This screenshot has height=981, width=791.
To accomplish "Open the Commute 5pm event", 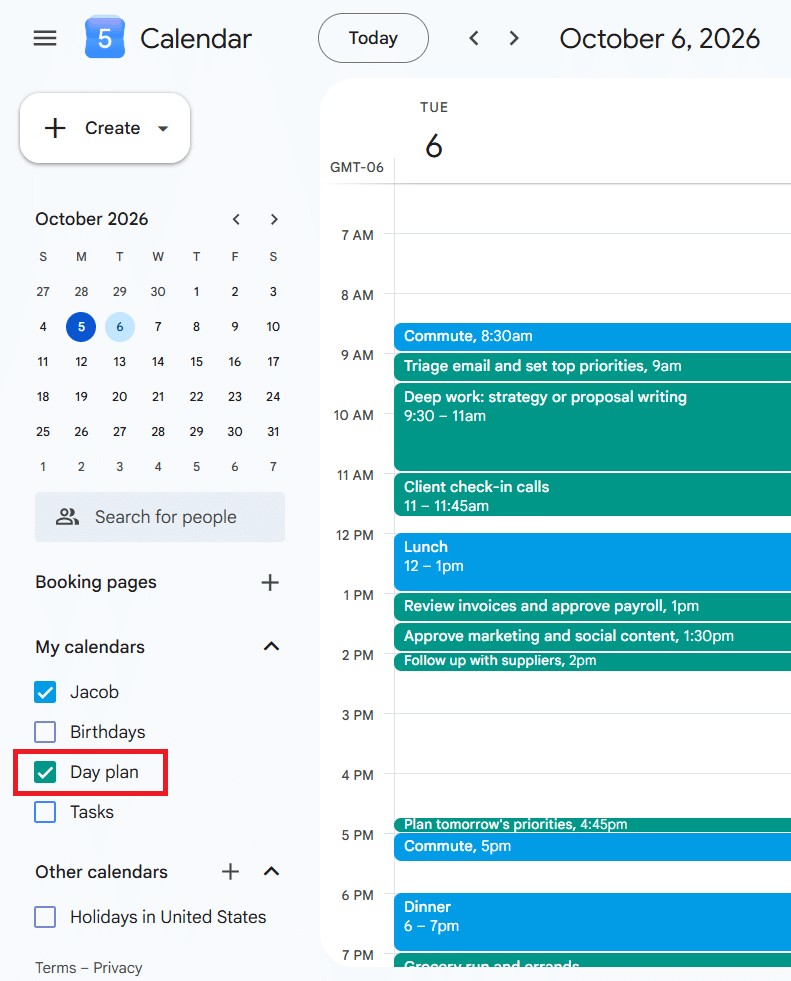I will (592, 846).
